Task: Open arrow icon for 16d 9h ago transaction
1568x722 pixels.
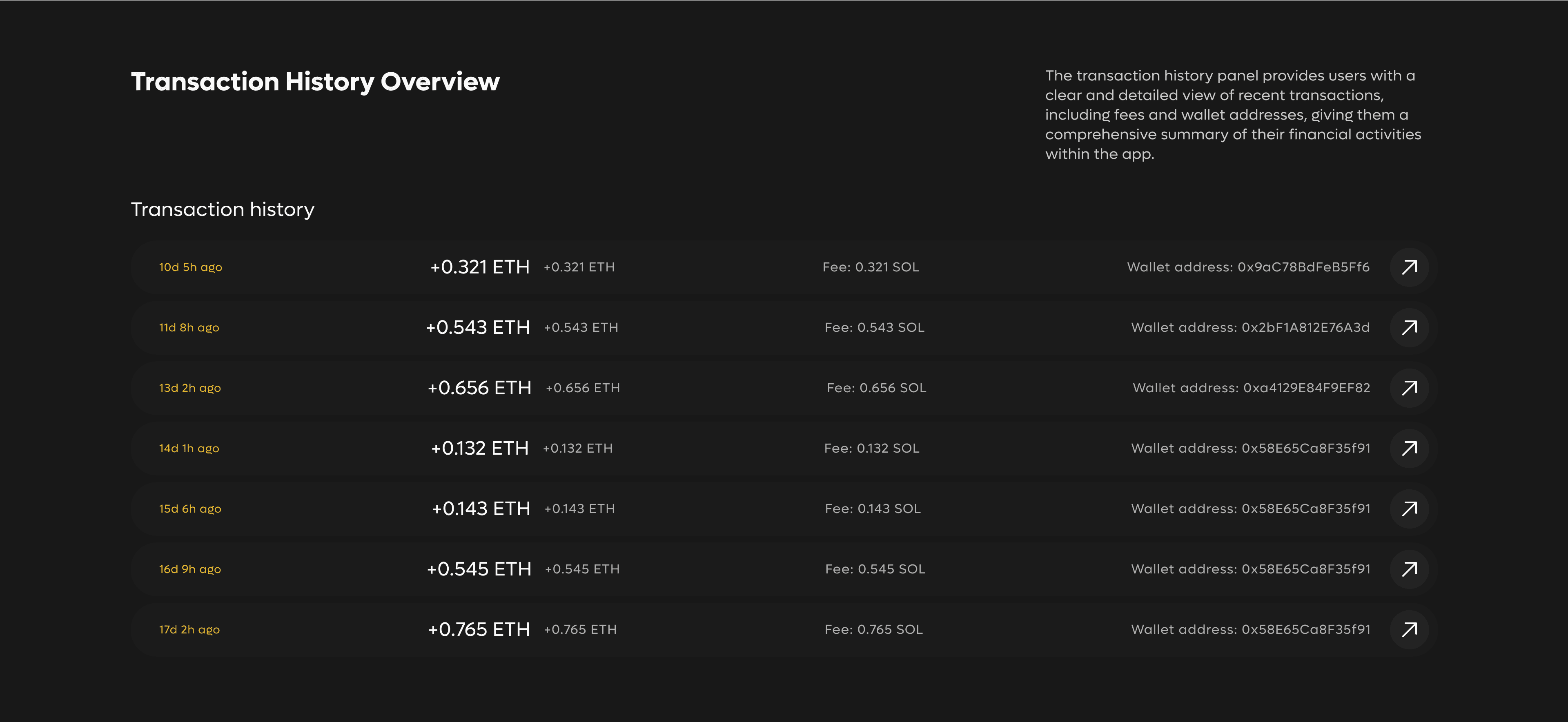Action: [x=1409, y=569]
